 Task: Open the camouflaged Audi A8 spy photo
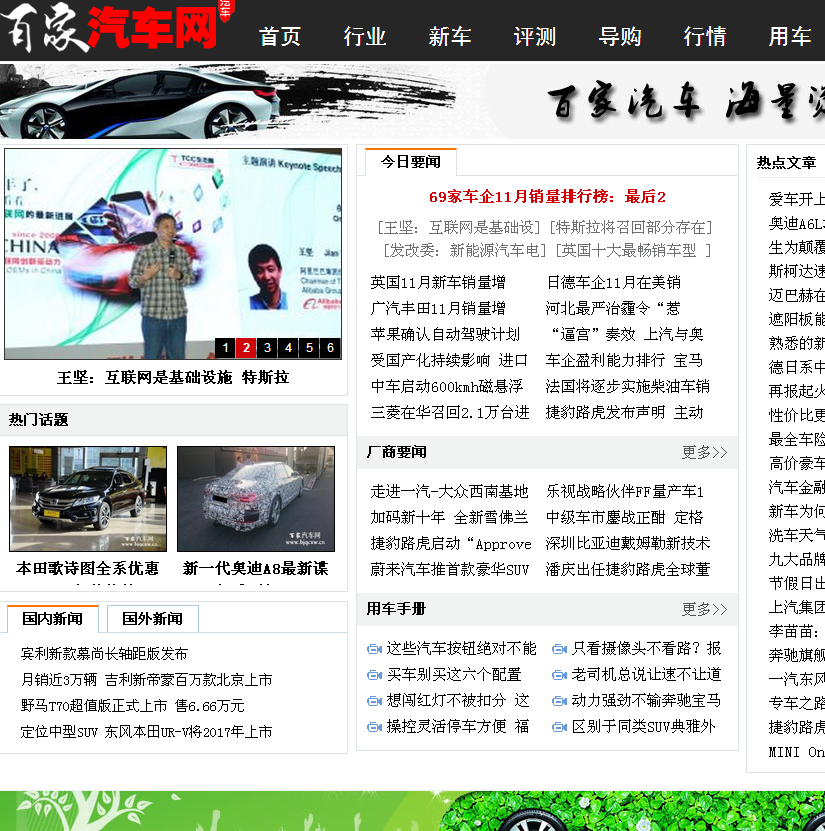256,499
